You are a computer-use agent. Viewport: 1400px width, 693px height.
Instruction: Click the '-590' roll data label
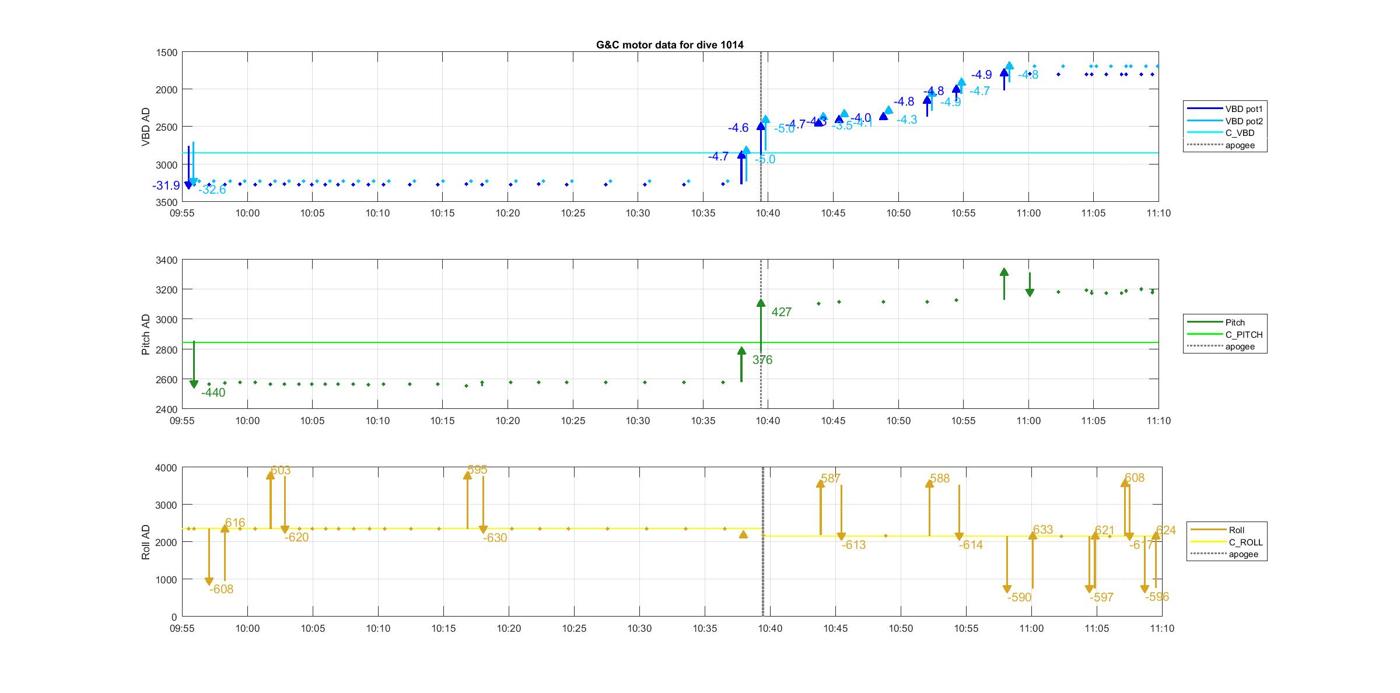[x=1019, y=597]
